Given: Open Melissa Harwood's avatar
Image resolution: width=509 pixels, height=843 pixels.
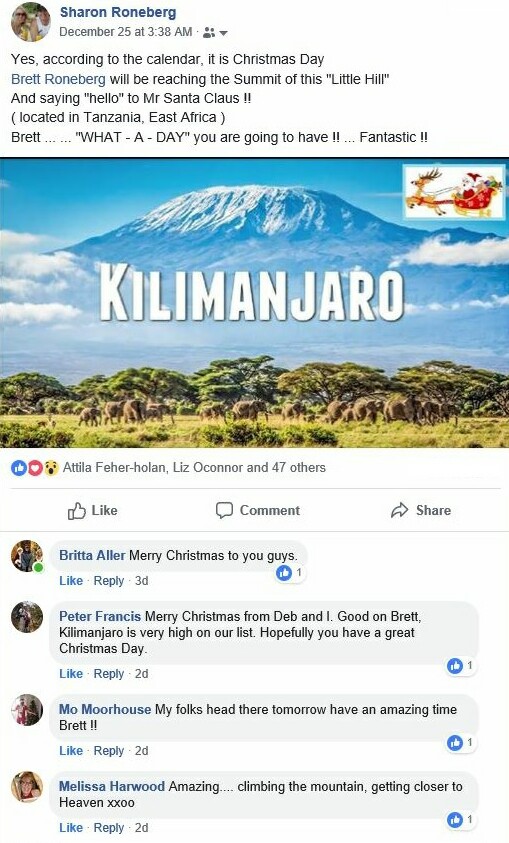Looking at the screenshot, I should pos(27,787).
